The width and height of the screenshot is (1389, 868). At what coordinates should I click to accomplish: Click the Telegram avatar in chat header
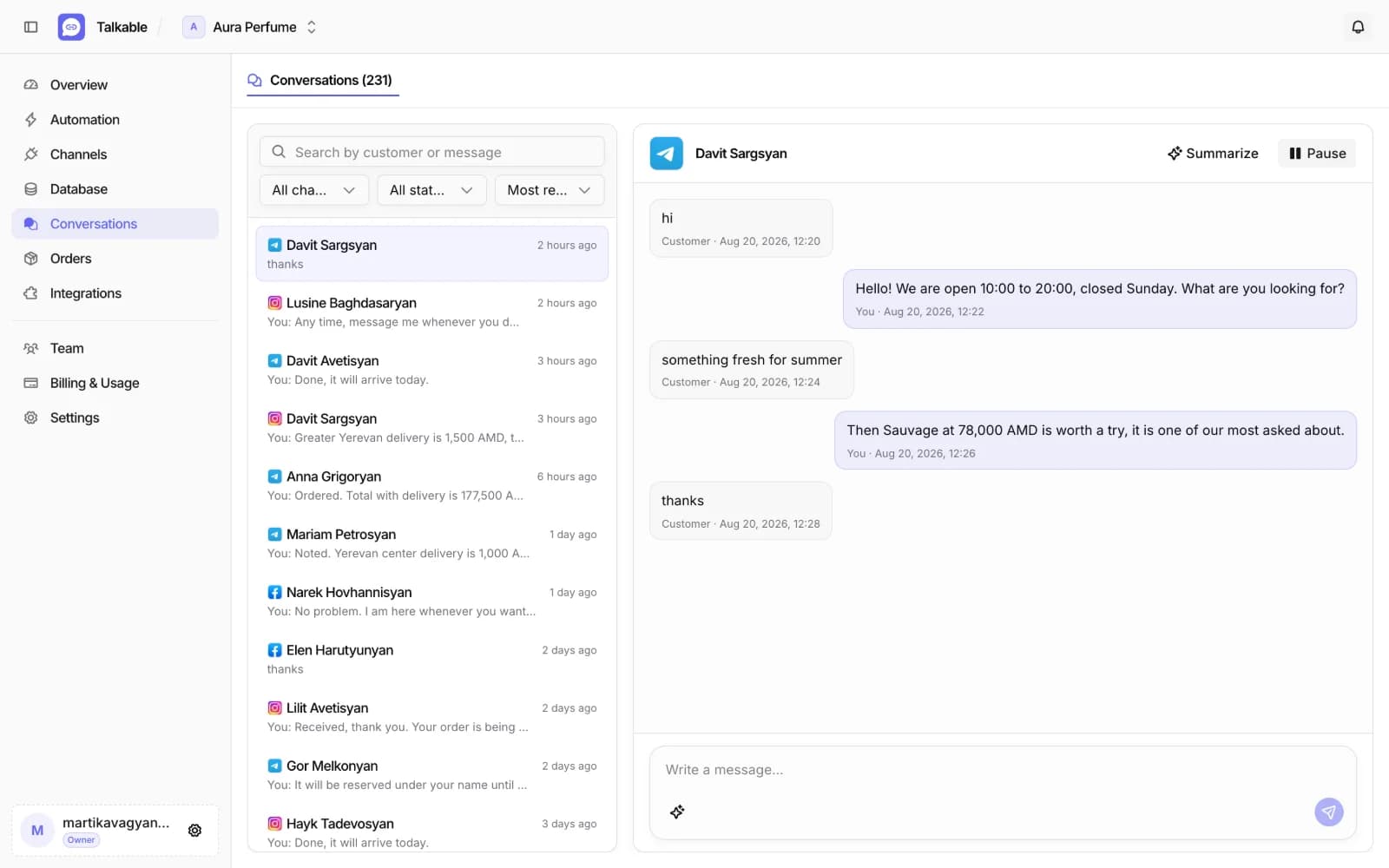click(x=667, y=154)
